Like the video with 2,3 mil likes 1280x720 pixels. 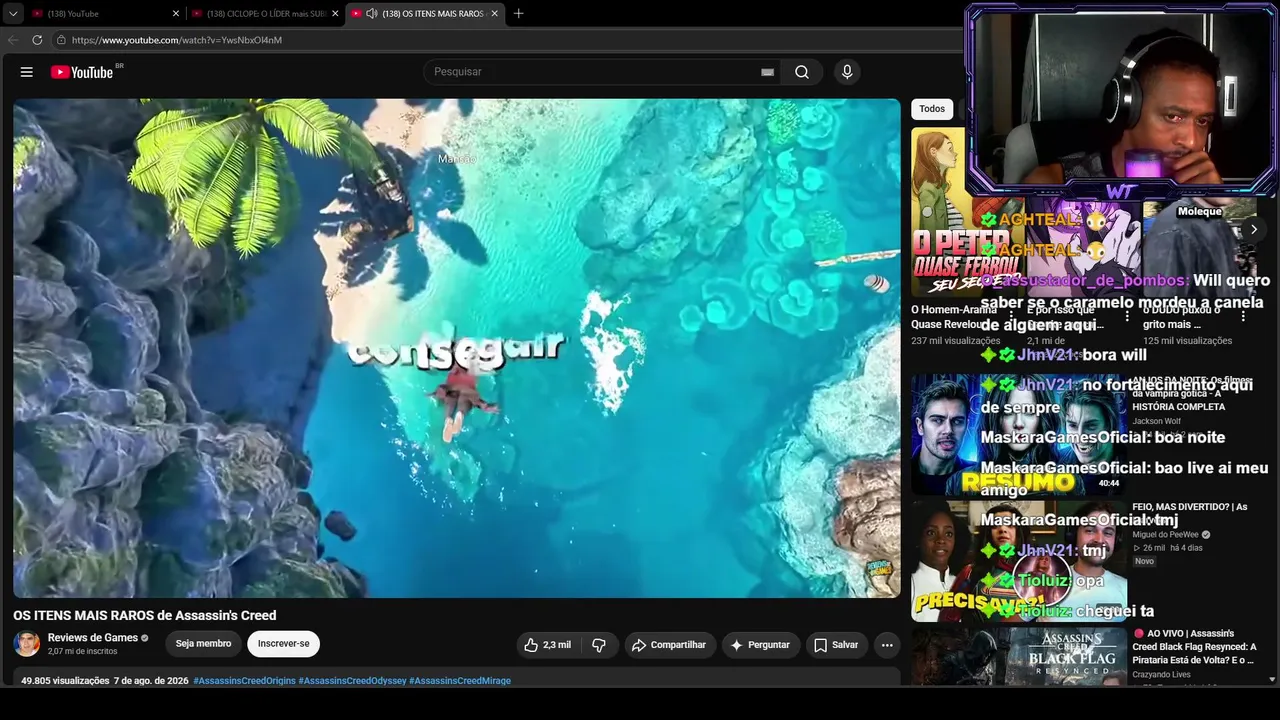[548, 645]
